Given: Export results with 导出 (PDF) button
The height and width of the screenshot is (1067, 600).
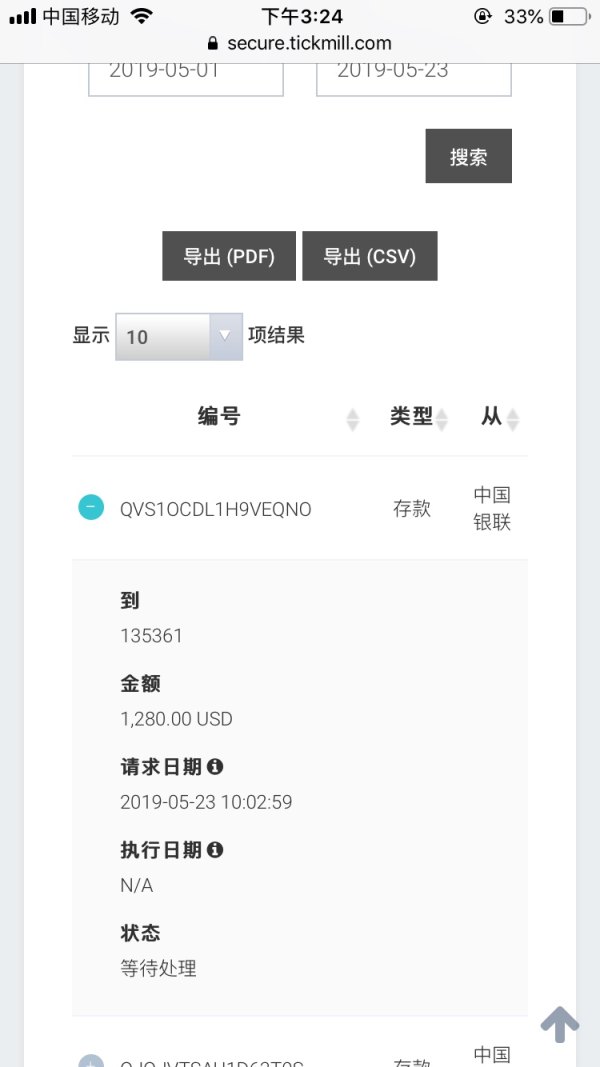Looking at the screenshot, I should pos(229,257).
